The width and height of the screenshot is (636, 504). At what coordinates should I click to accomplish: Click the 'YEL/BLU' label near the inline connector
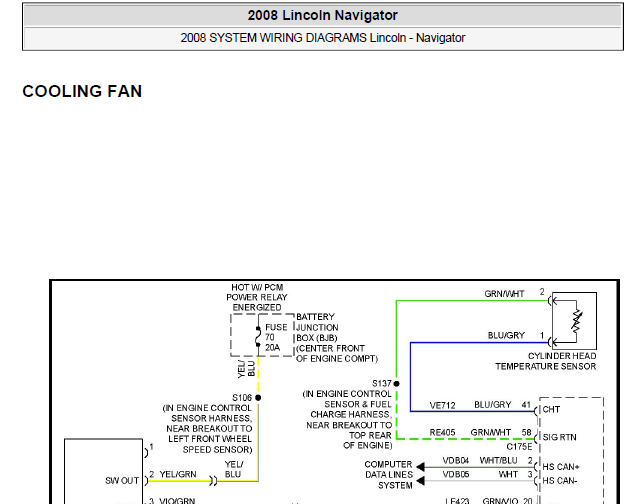(x=234, y=470)
